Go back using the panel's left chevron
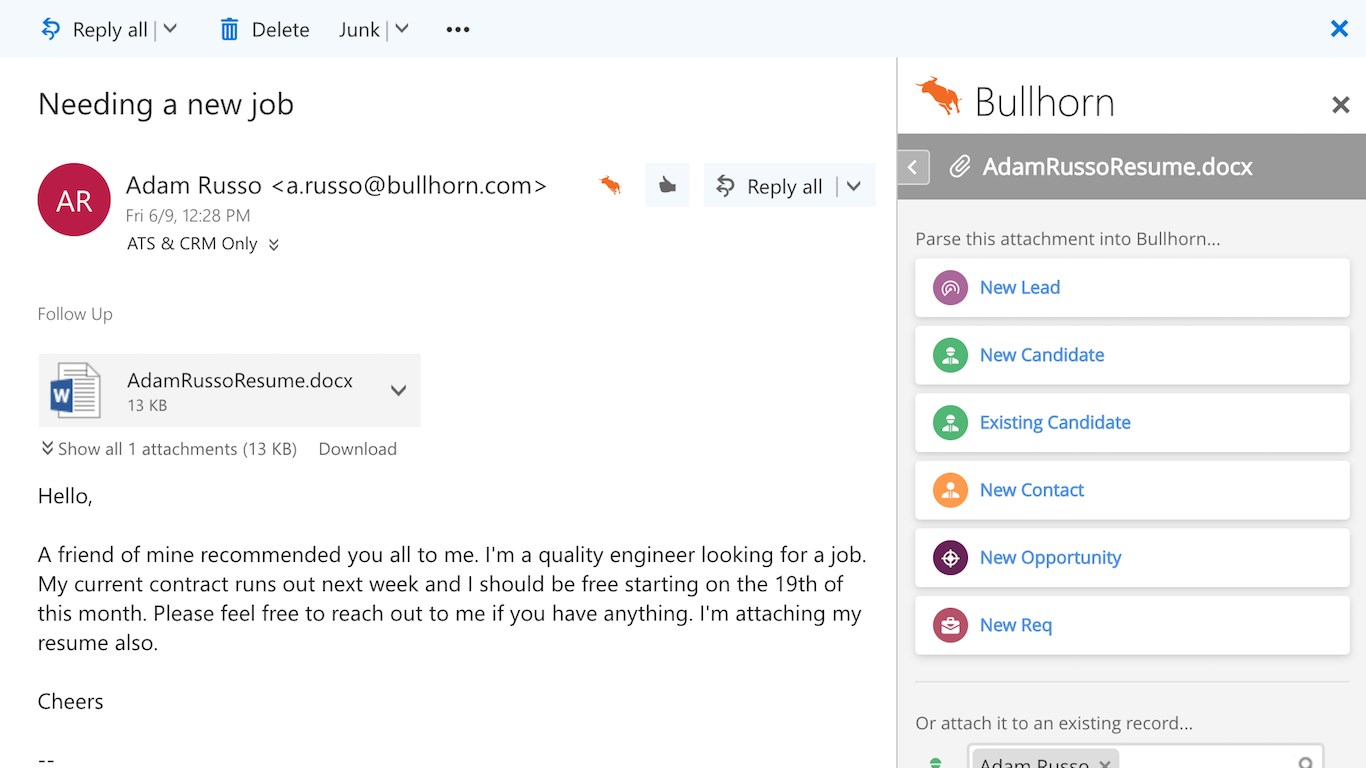The height and width of the screenshot is (768, 1366). tap(913, 167)
